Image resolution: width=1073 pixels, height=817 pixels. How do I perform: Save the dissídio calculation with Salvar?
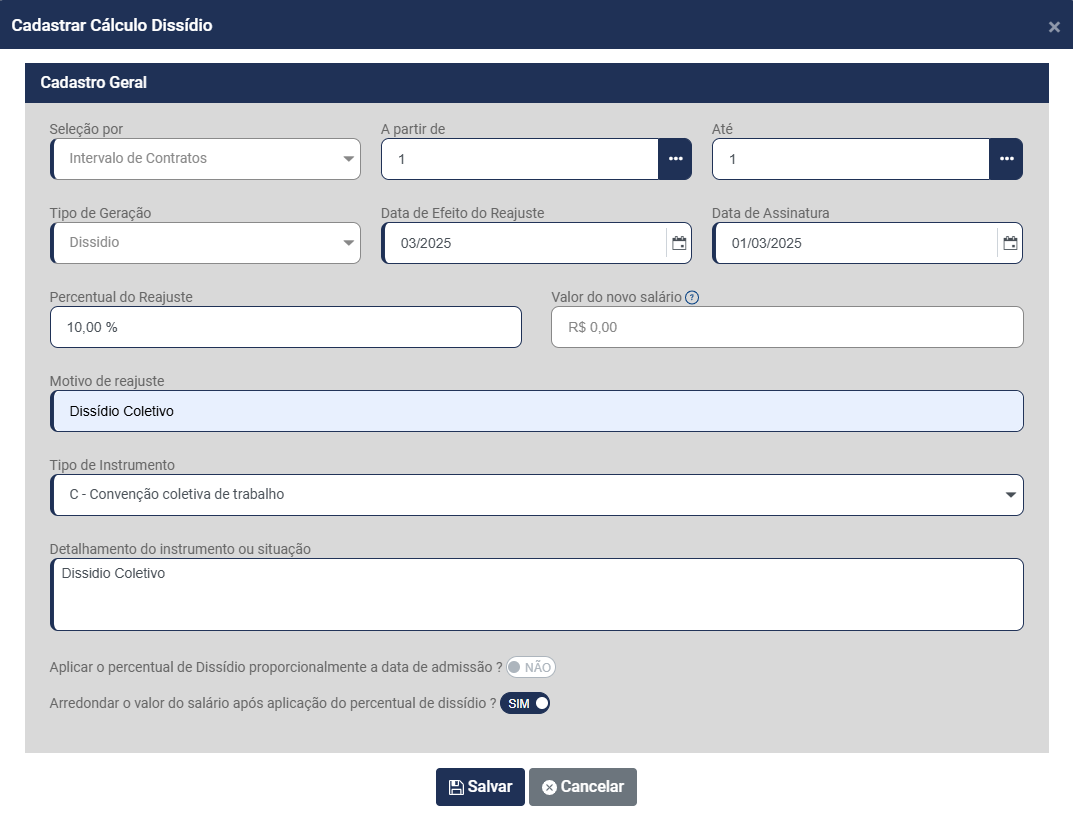[480, 787]
